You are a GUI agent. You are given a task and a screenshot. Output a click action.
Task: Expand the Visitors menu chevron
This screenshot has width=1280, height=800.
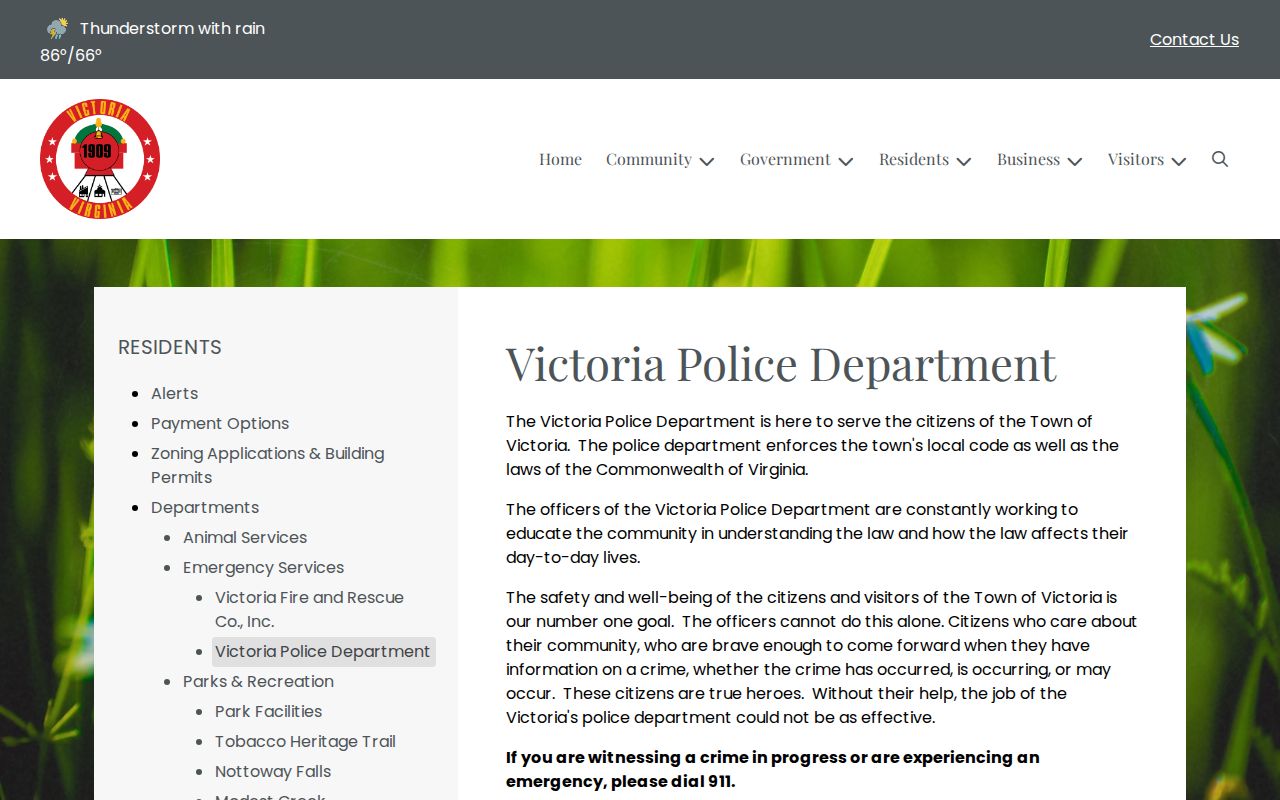(x=1179, y=161)
